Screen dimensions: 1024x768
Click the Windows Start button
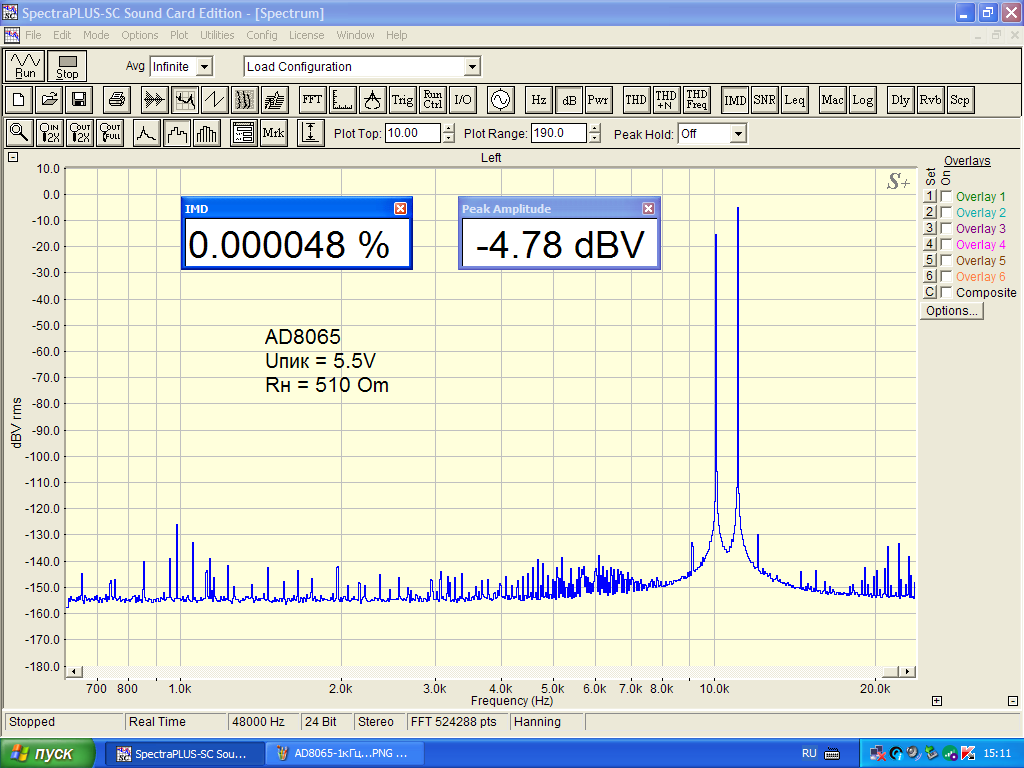pyautogui.click(x=48, y=753)
